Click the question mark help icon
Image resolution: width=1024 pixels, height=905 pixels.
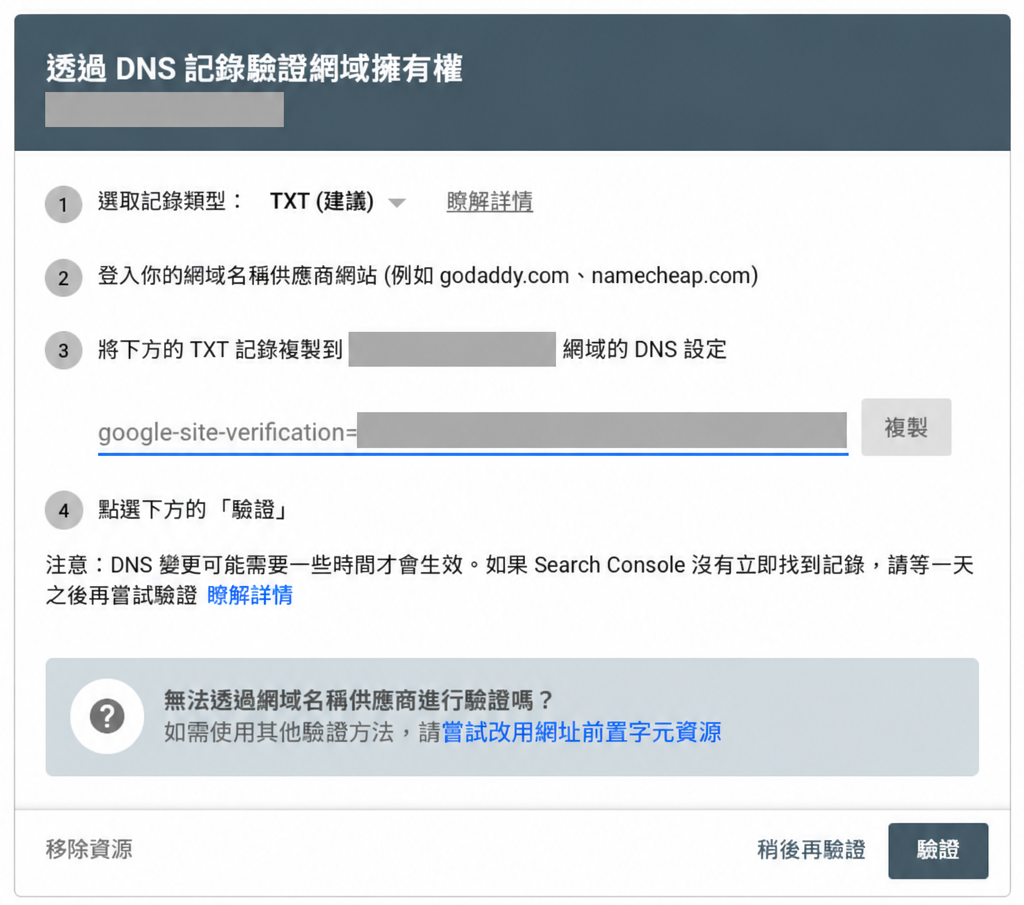click(x=107, y=716)
